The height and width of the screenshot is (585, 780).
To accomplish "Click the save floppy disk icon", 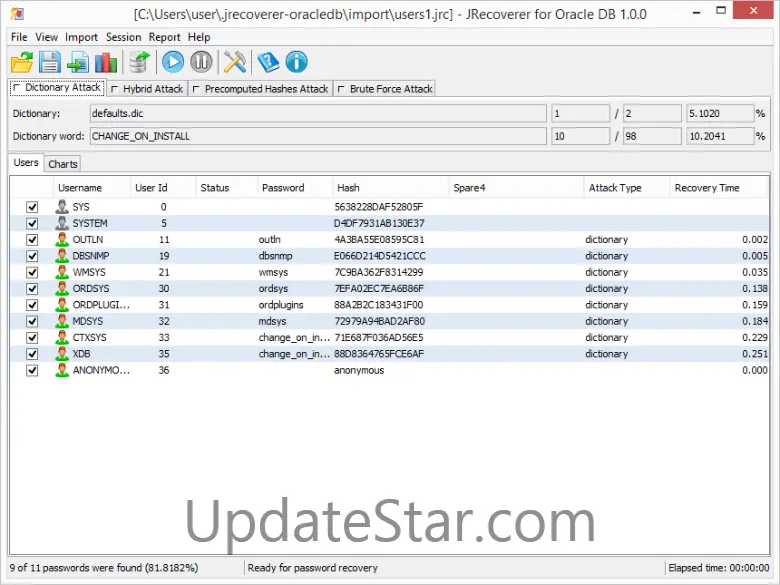I will coord(50,62).
